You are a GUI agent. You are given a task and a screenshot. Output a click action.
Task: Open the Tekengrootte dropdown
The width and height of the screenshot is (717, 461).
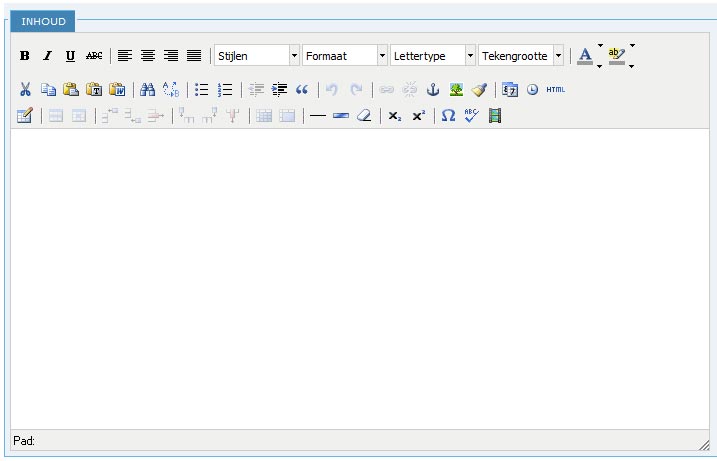point(521,56)
